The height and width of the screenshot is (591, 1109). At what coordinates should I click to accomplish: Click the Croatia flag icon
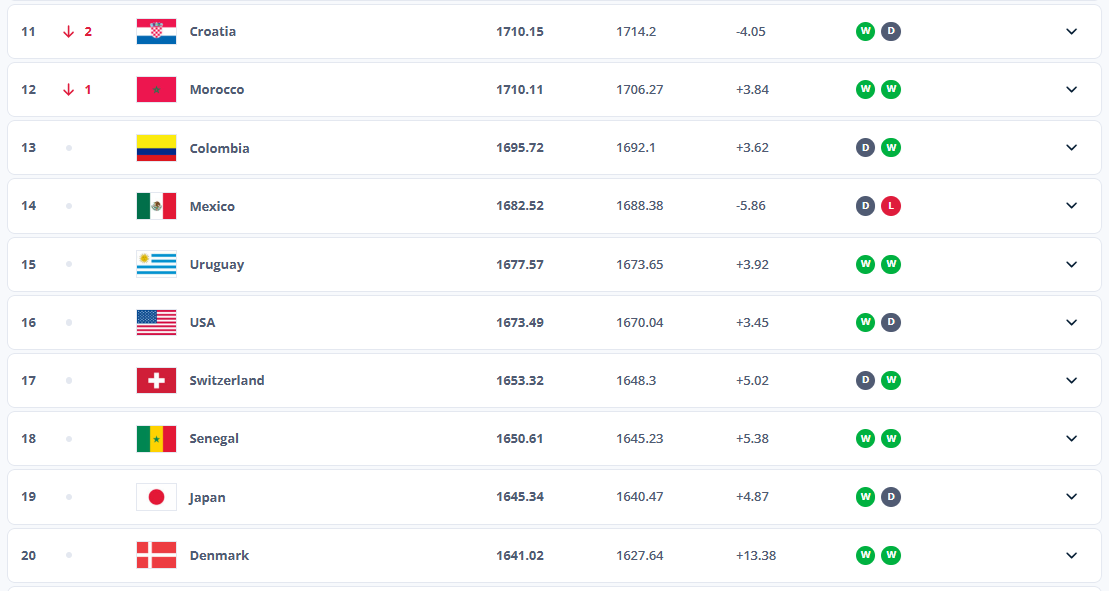(156, 31)
